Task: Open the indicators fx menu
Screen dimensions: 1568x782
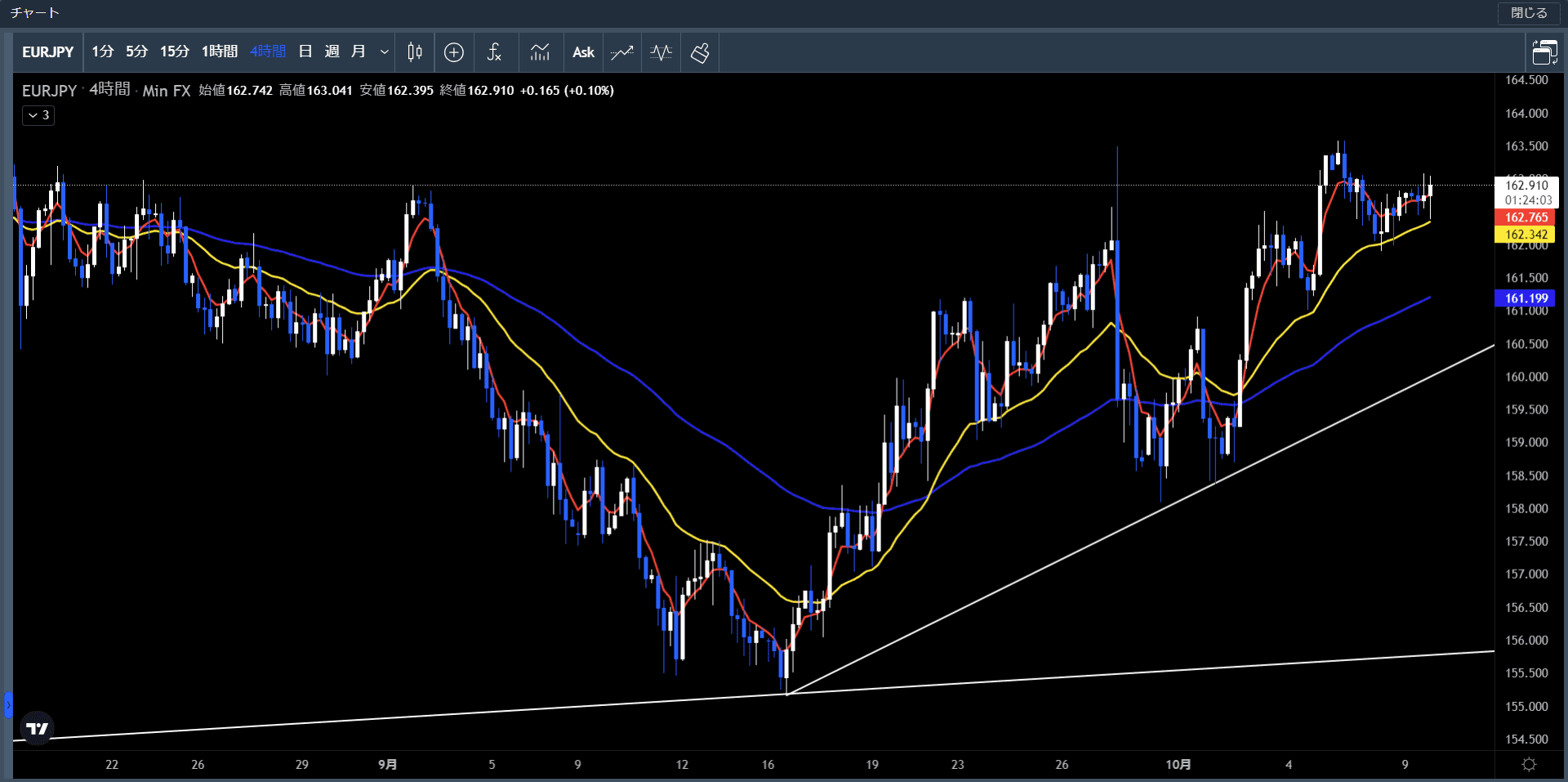Action: click(x=494, y=52)
